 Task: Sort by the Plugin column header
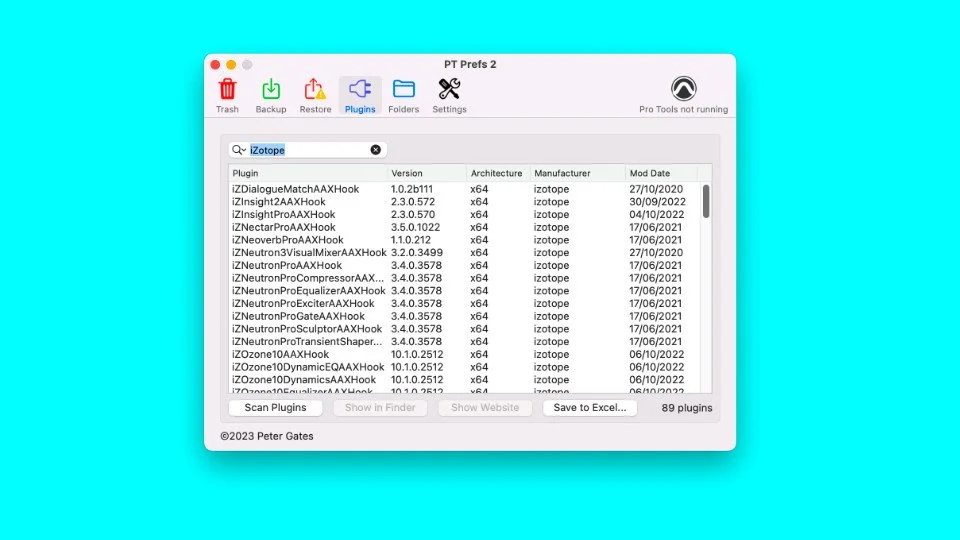pyautogui.click(x=308, y=173)
